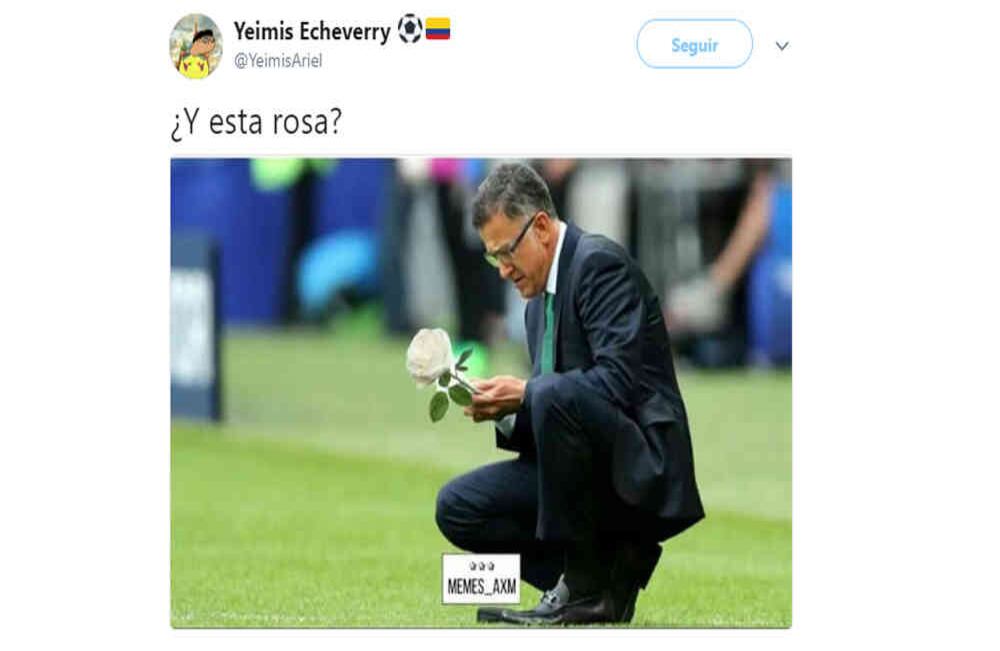Click the MEMES_AXM watermark label
Image resolution: width=1000 pixels, height=651 pixels.
482,587
